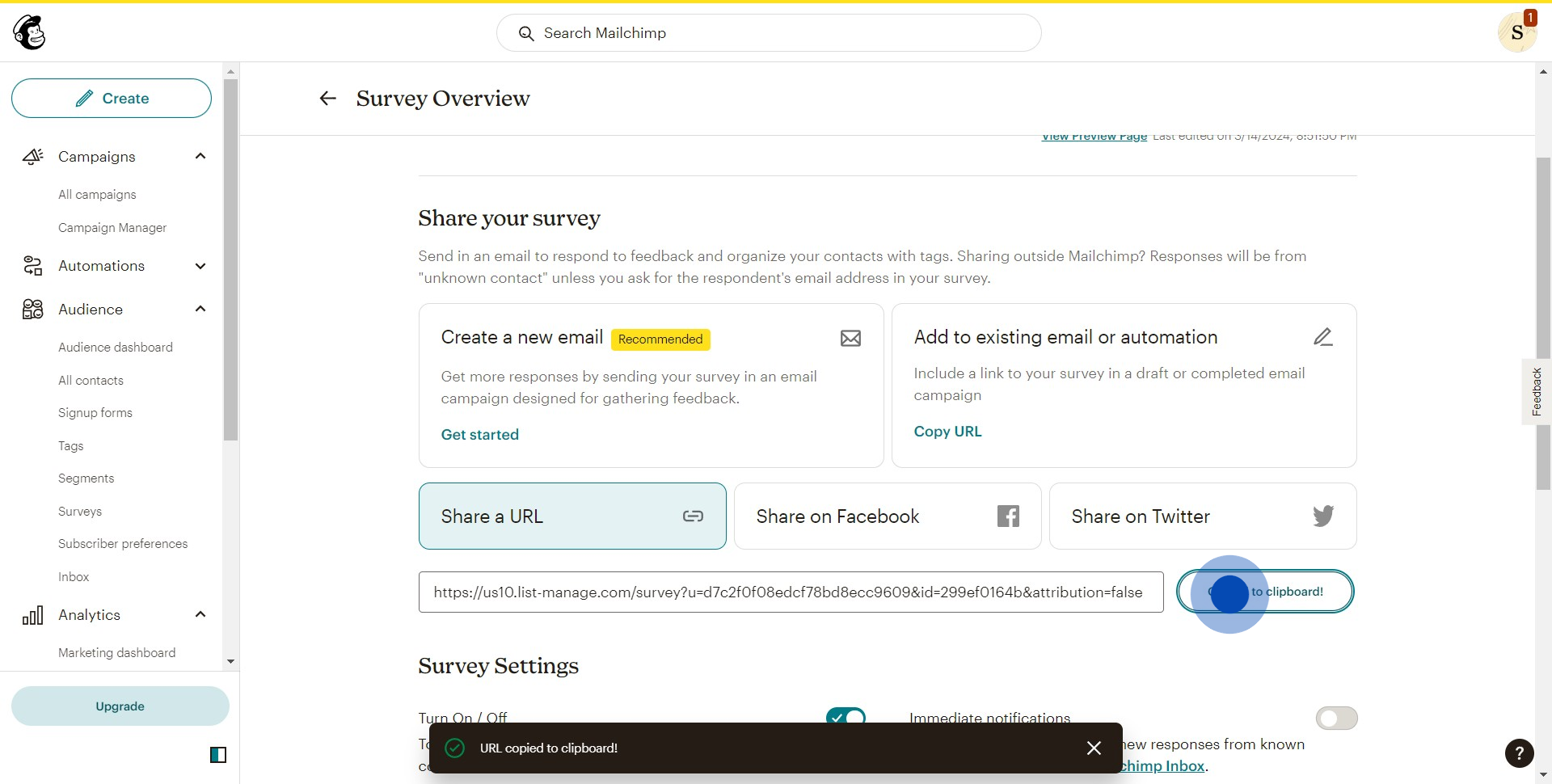
Task: Open the help question mark button
Action: click(x=1519, y=753)
